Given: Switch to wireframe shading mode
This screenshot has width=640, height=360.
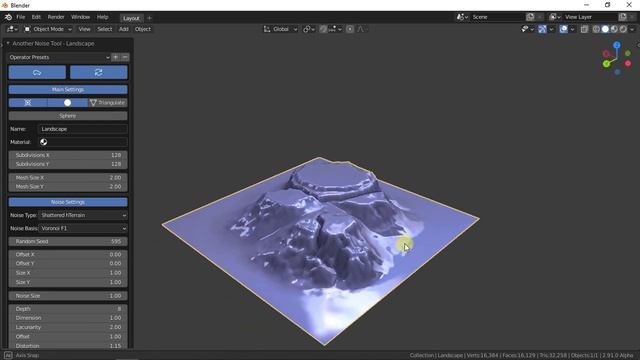Looking at the screenshot, I should [x=596, y=29].
